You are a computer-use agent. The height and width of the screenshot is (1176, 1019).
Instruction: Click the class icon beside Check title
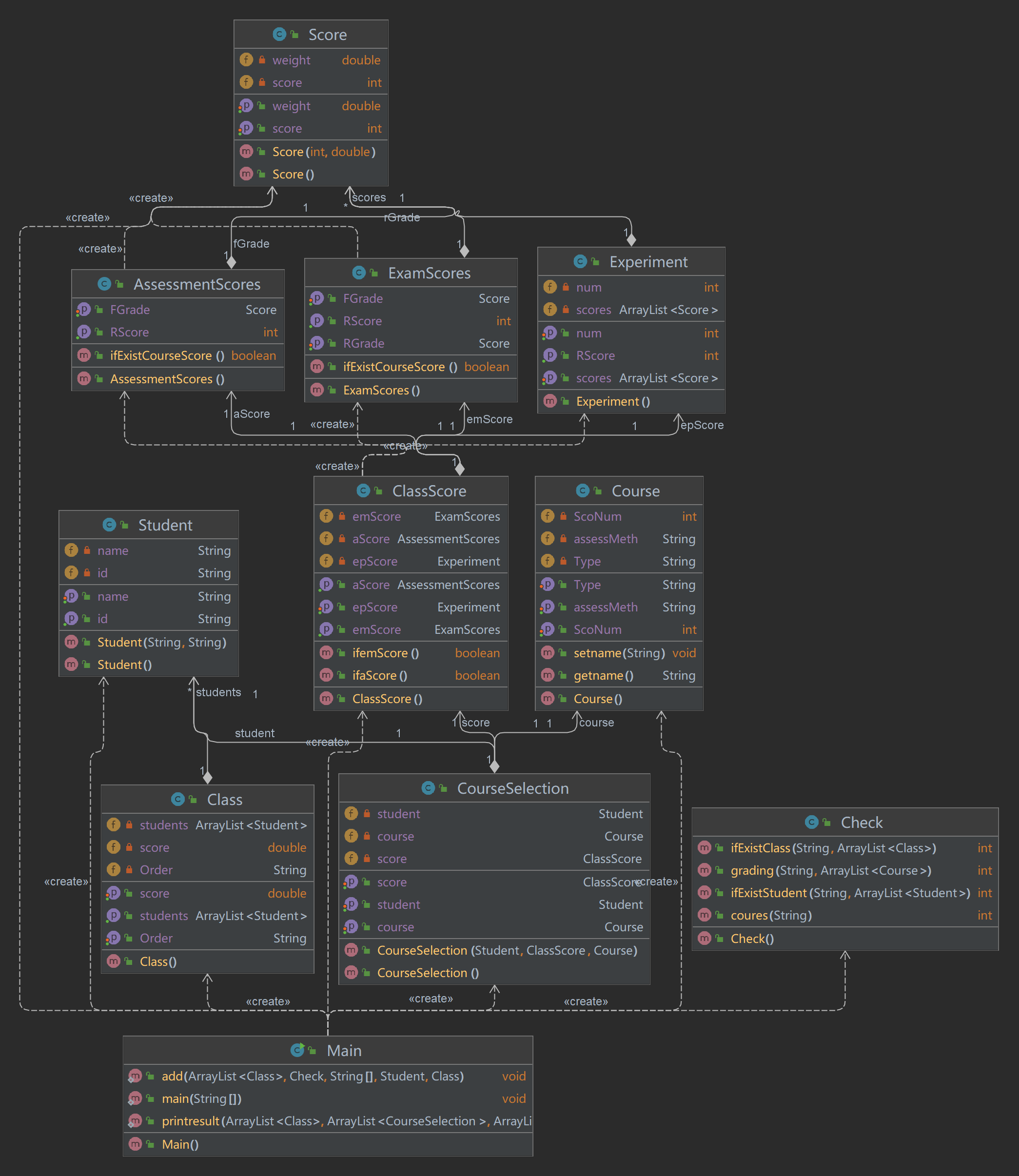[811, 822]
